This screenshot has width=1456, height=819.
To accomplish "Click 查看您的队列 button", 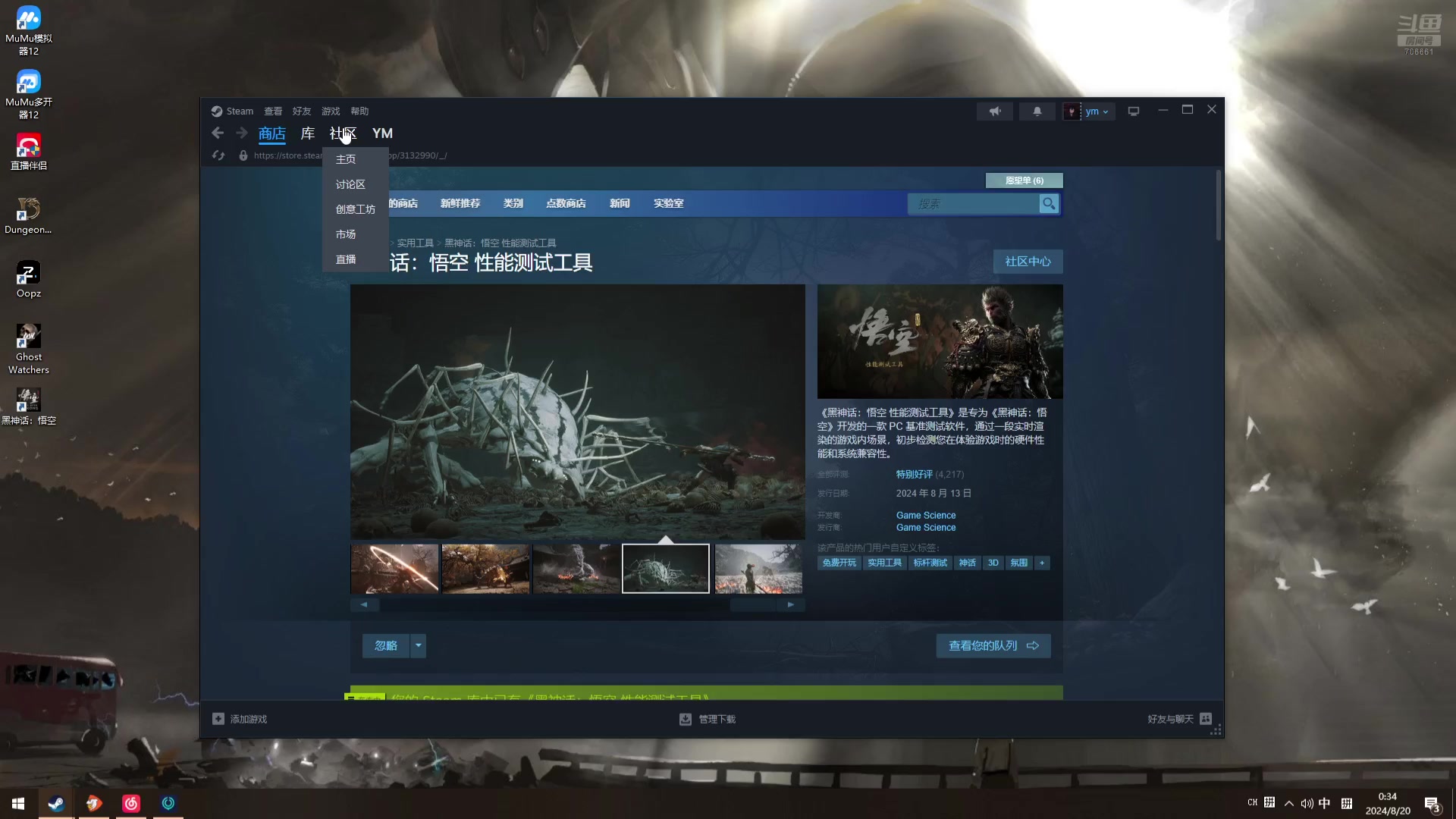I will click(993, 645).
